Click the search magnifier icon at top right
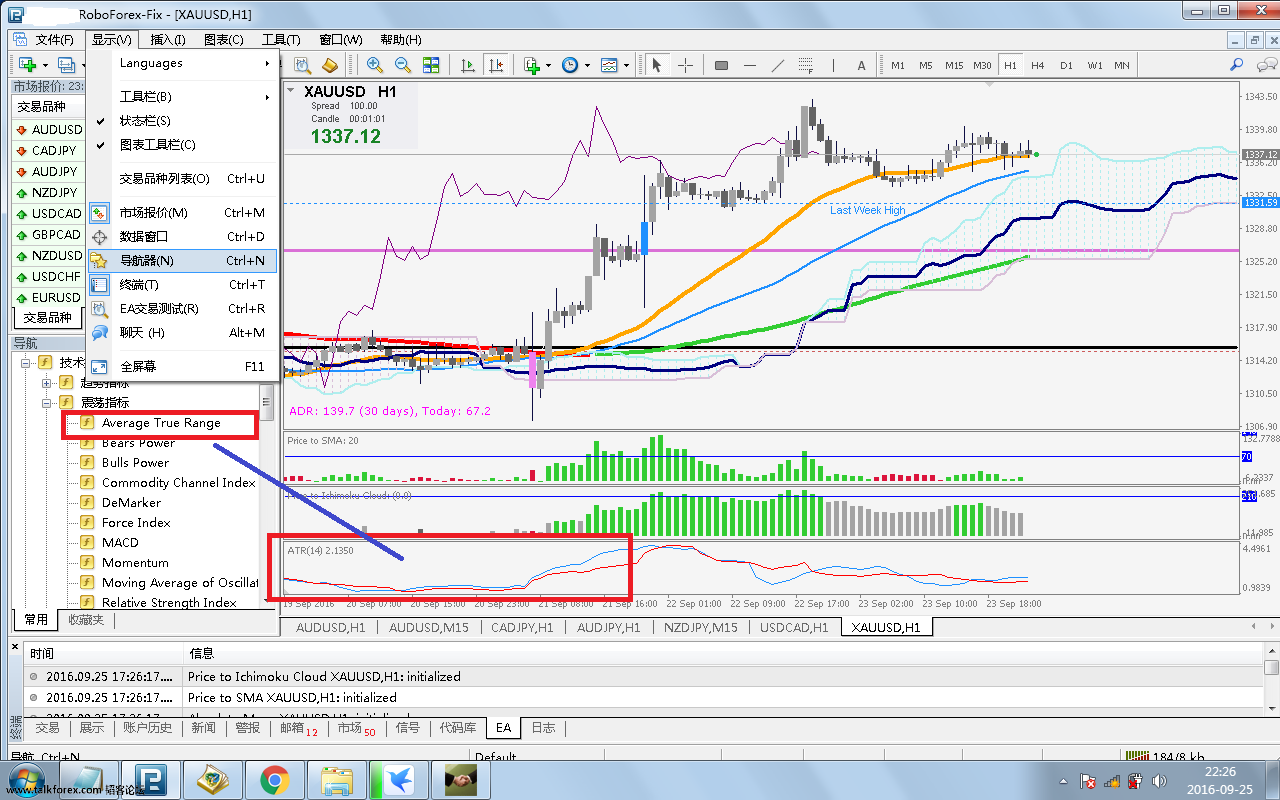 tap(1237, 65)
